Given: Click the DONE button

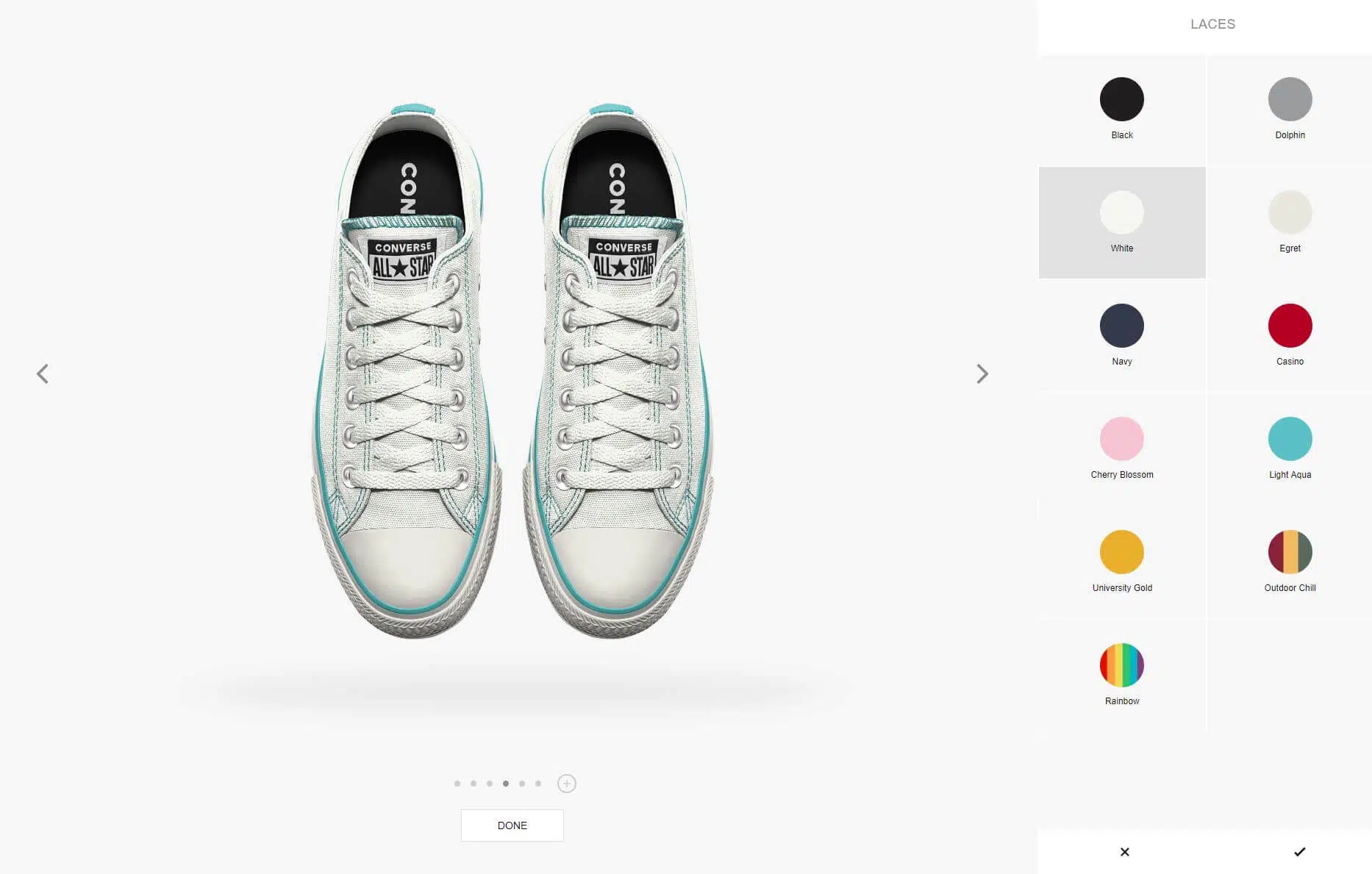Looking at the screenshot, I should pos(512,825).
